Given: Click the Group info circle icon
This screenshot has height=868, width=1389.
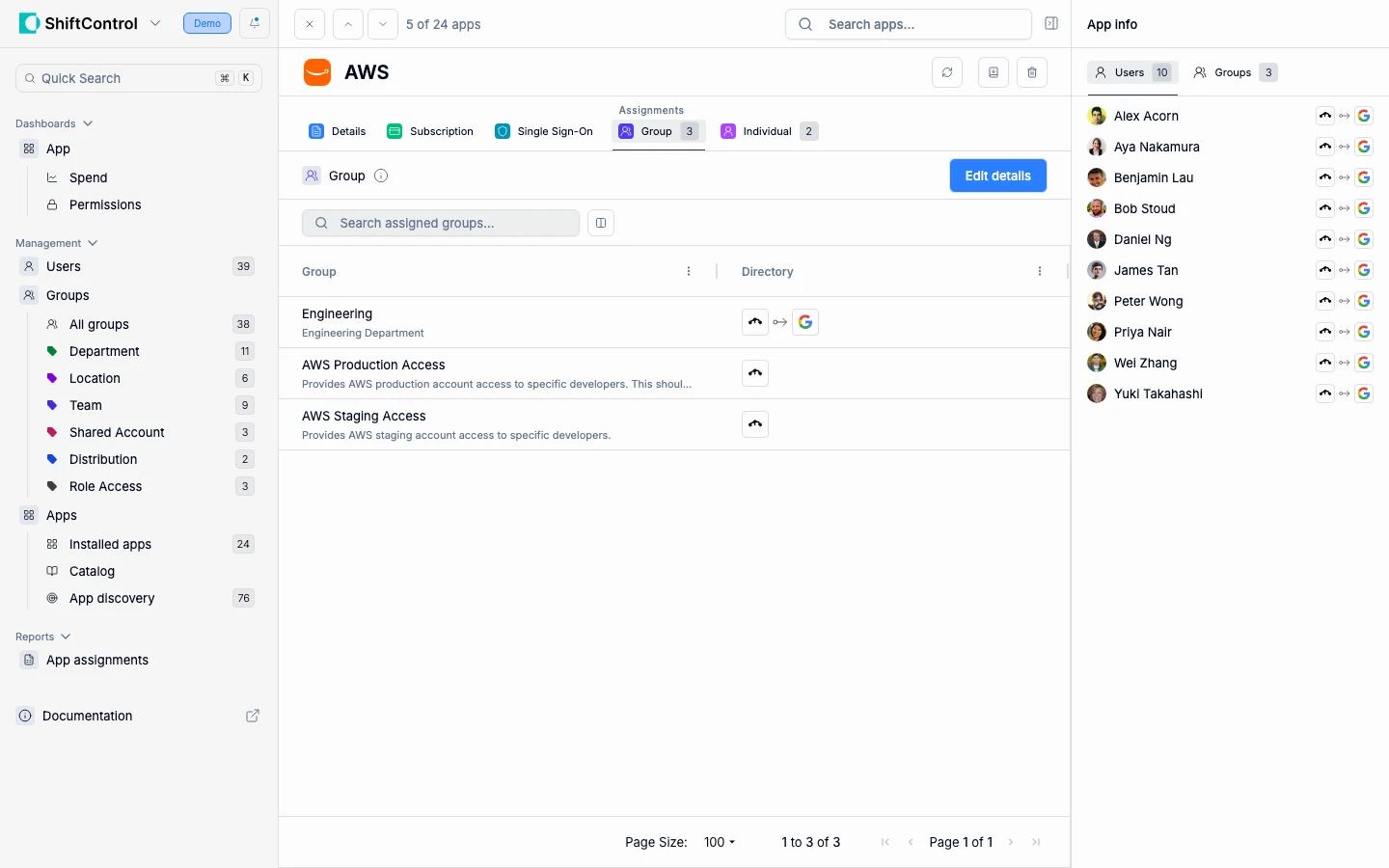Looking at the screenshot, I should pyautogui.click(x=381, y=176).
